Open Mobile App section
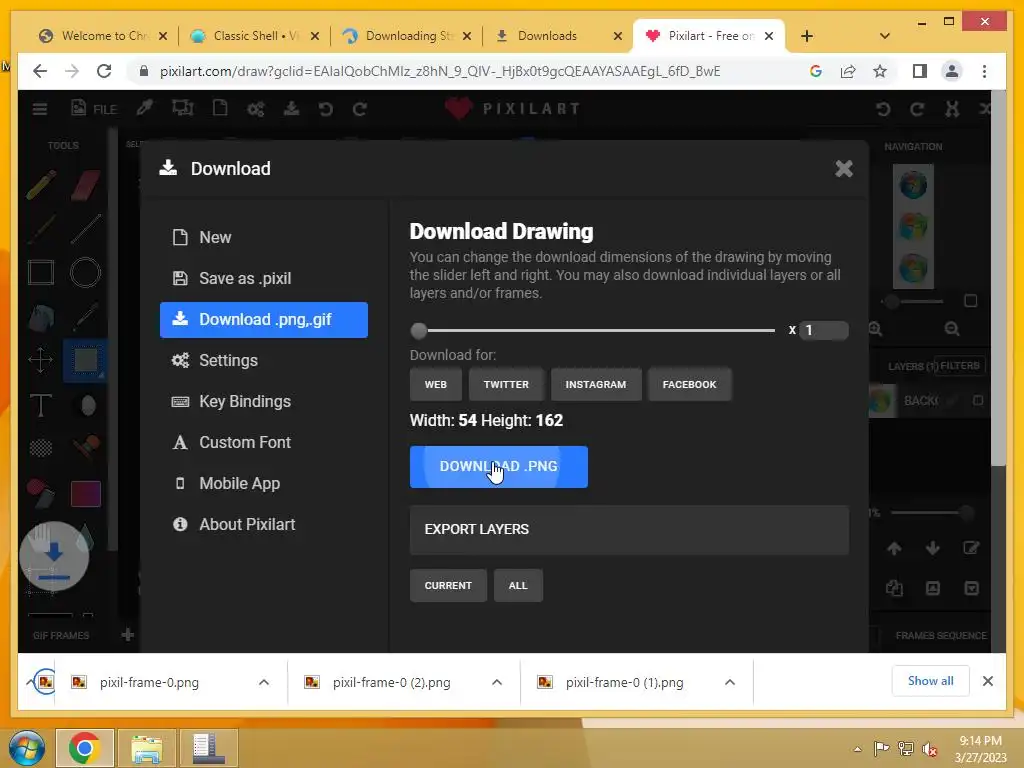1024x768 pixels. tap(264, 484)
